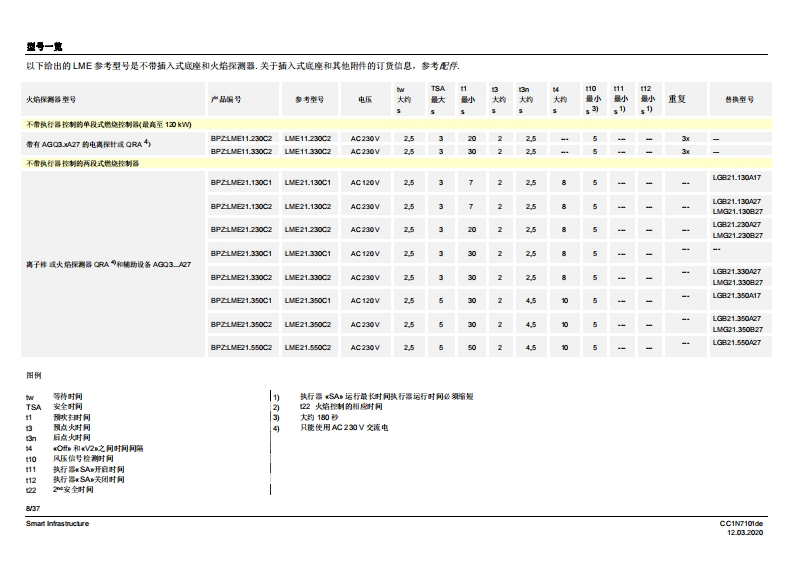Click the 重复 column header

click(x=677, y=100)
